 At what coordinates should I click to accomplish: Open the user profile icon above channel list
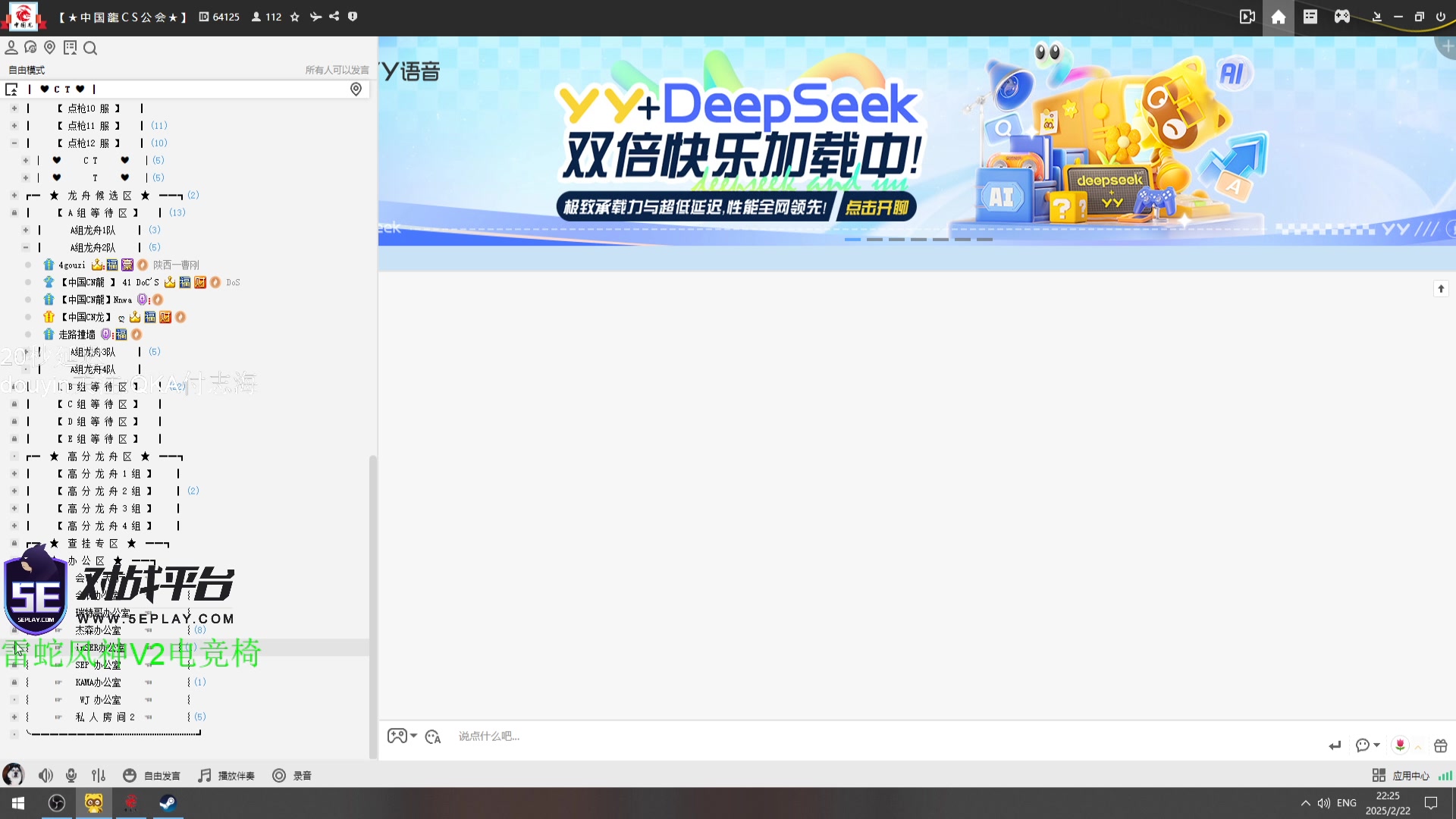[11, 48]
